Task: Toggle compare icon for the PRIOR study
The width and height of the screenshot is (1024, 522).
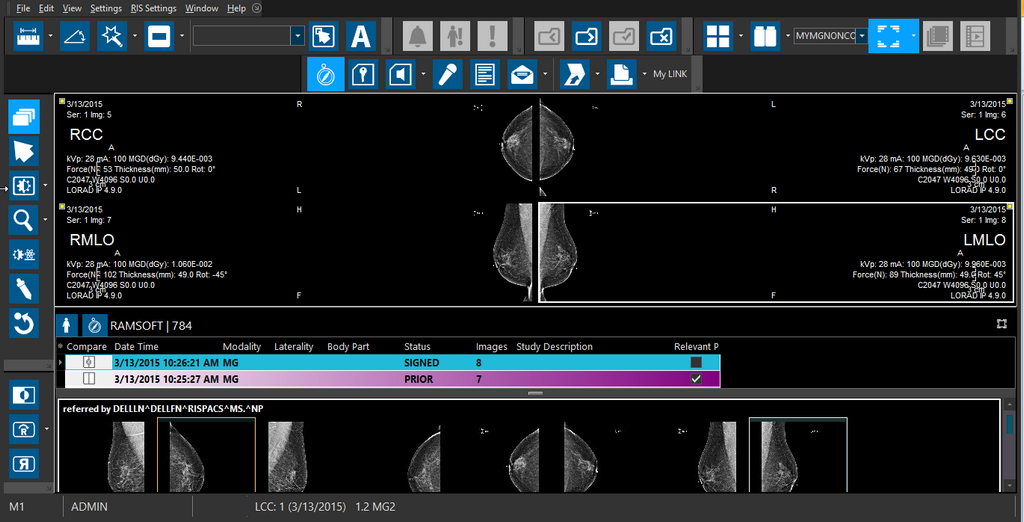Action: [x=89, y=379]
